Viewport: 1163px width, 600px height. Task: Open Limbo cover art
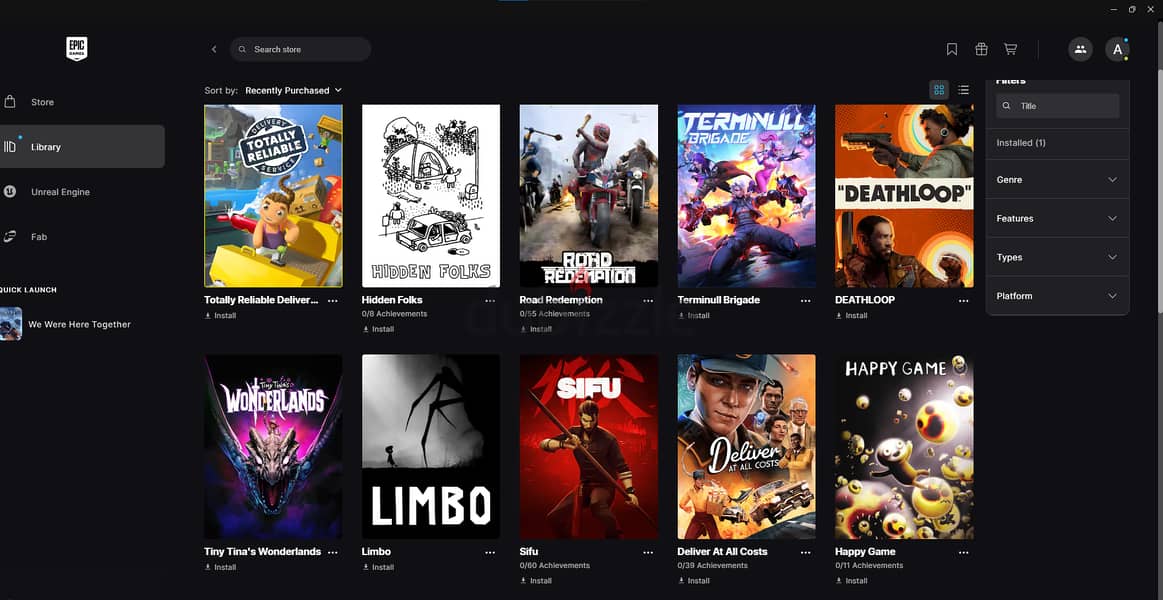tap(431, 446)
